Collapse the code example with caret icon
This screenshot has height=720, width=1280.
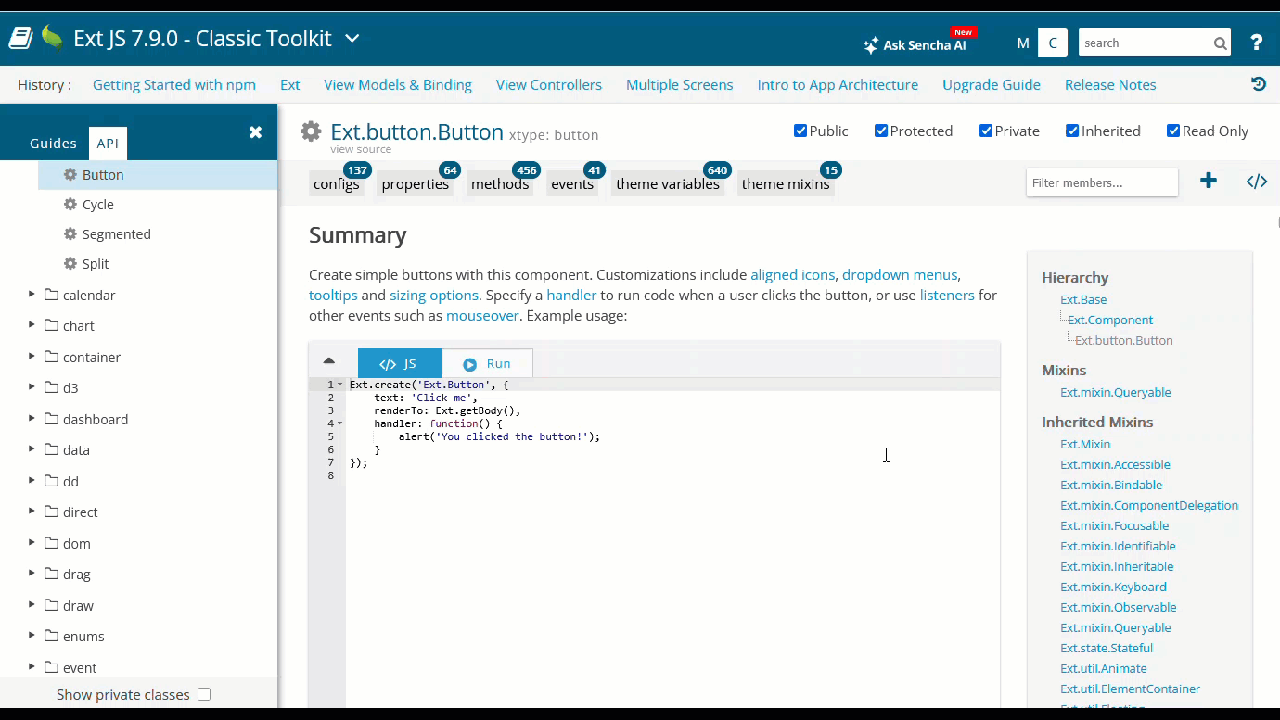pos(329,361)
